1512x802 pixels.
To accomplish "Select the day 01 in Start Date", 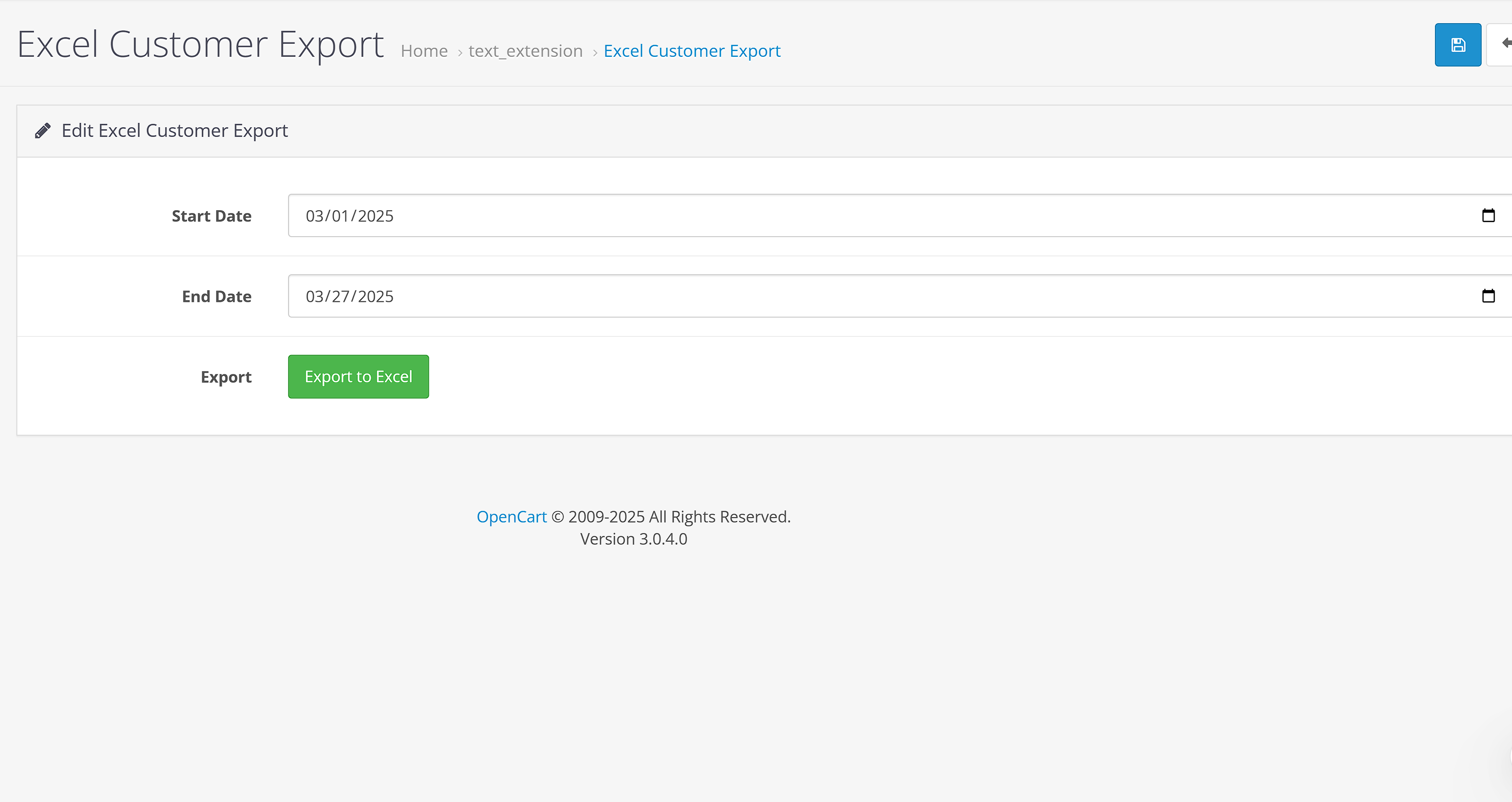I will coord(341,216).
